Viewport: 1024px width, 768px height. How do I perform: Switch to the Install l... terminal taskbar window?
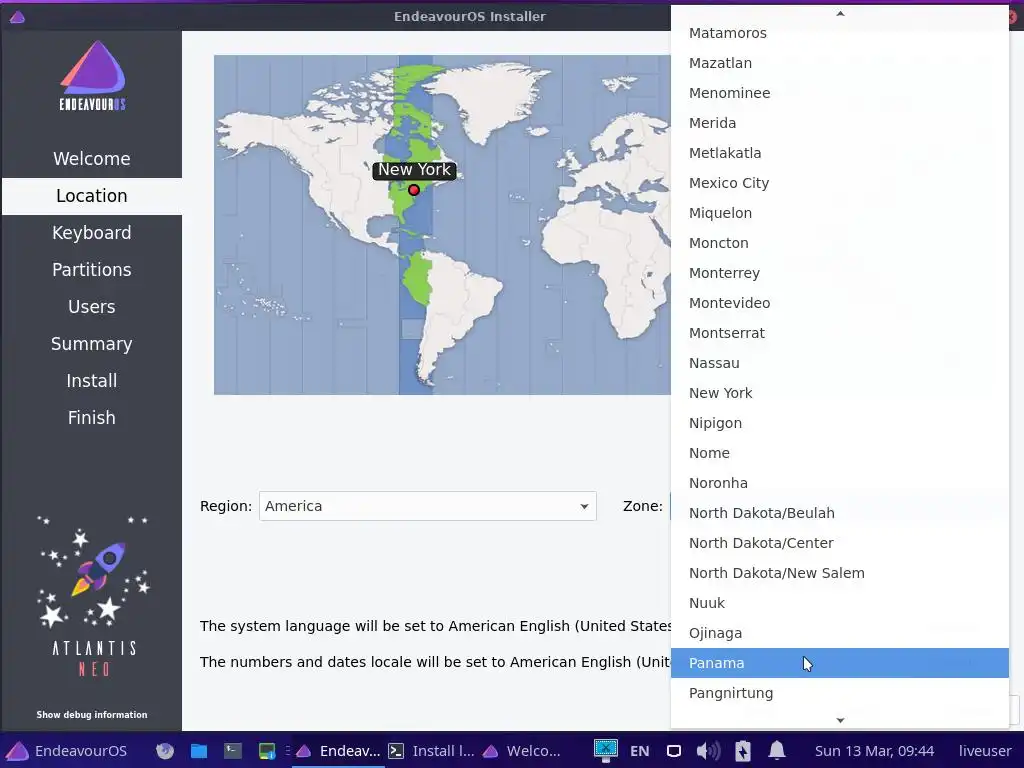click(431, 751)
